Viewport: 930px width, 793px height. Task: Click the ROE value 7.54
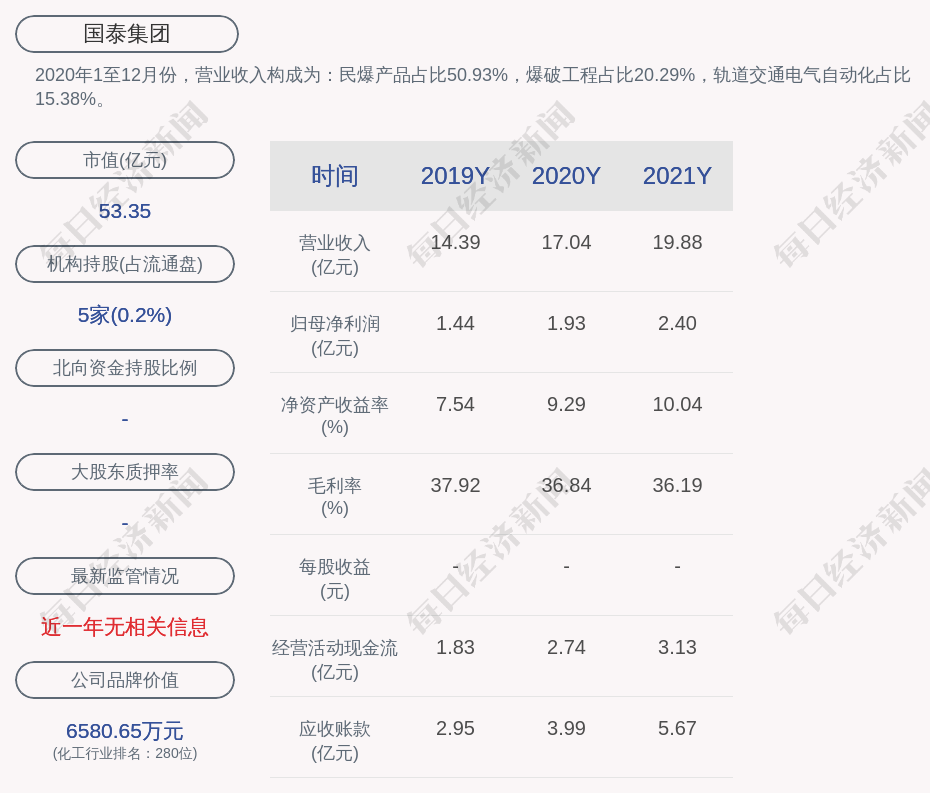coord(455,405)
